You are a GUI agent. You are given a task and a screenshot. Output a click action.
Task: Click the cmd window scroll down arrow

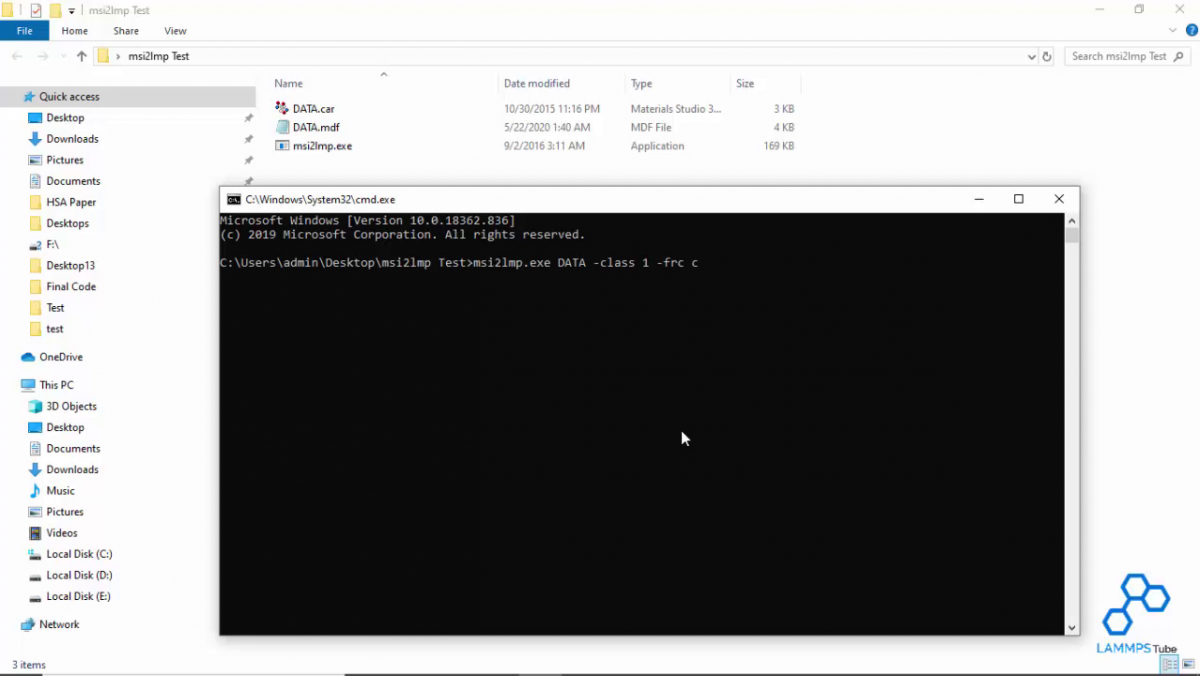(x=1072, y=627)
